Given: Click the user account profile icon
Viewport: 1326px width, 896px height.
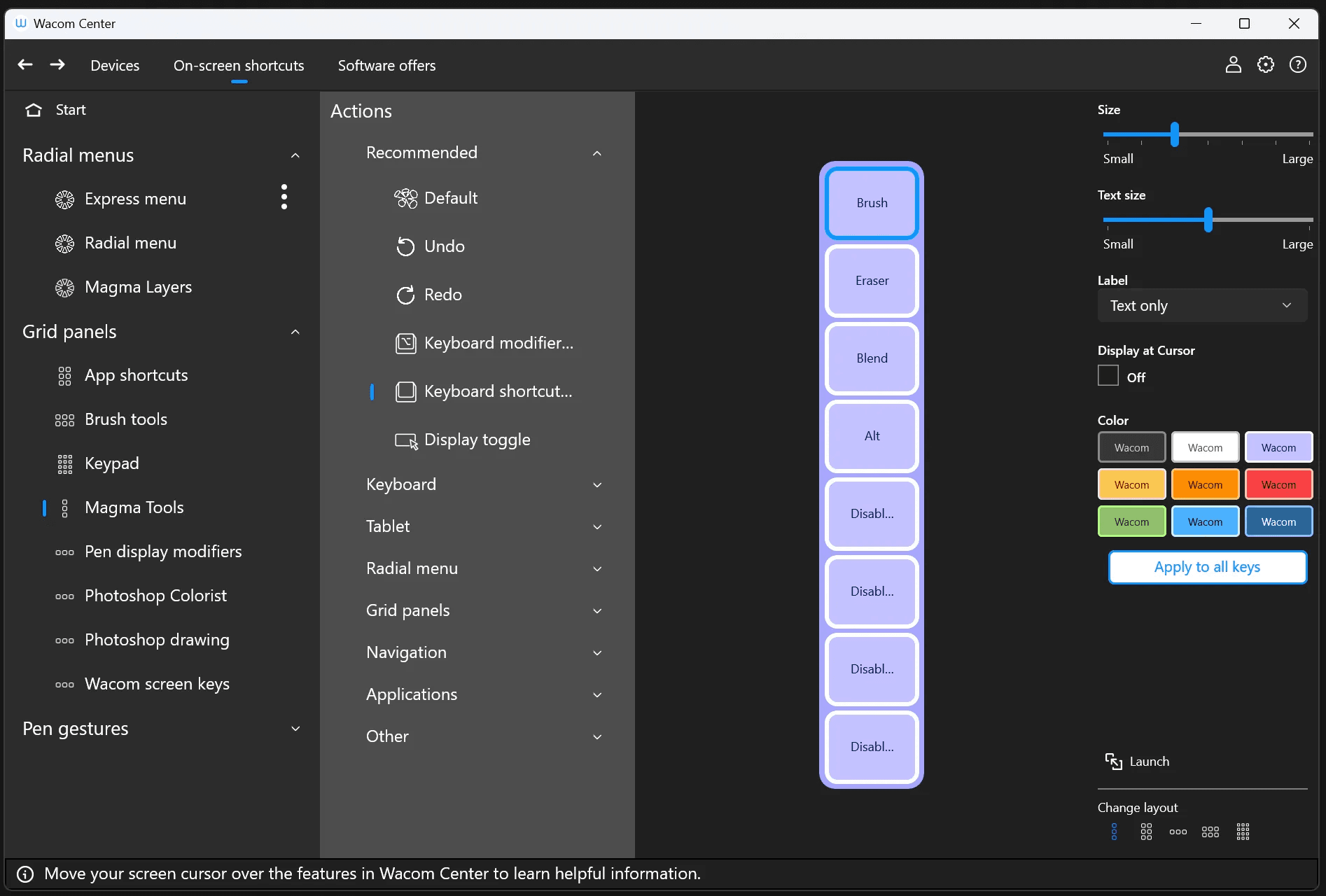Looking at the screenshot, I should pos(1233,65).
